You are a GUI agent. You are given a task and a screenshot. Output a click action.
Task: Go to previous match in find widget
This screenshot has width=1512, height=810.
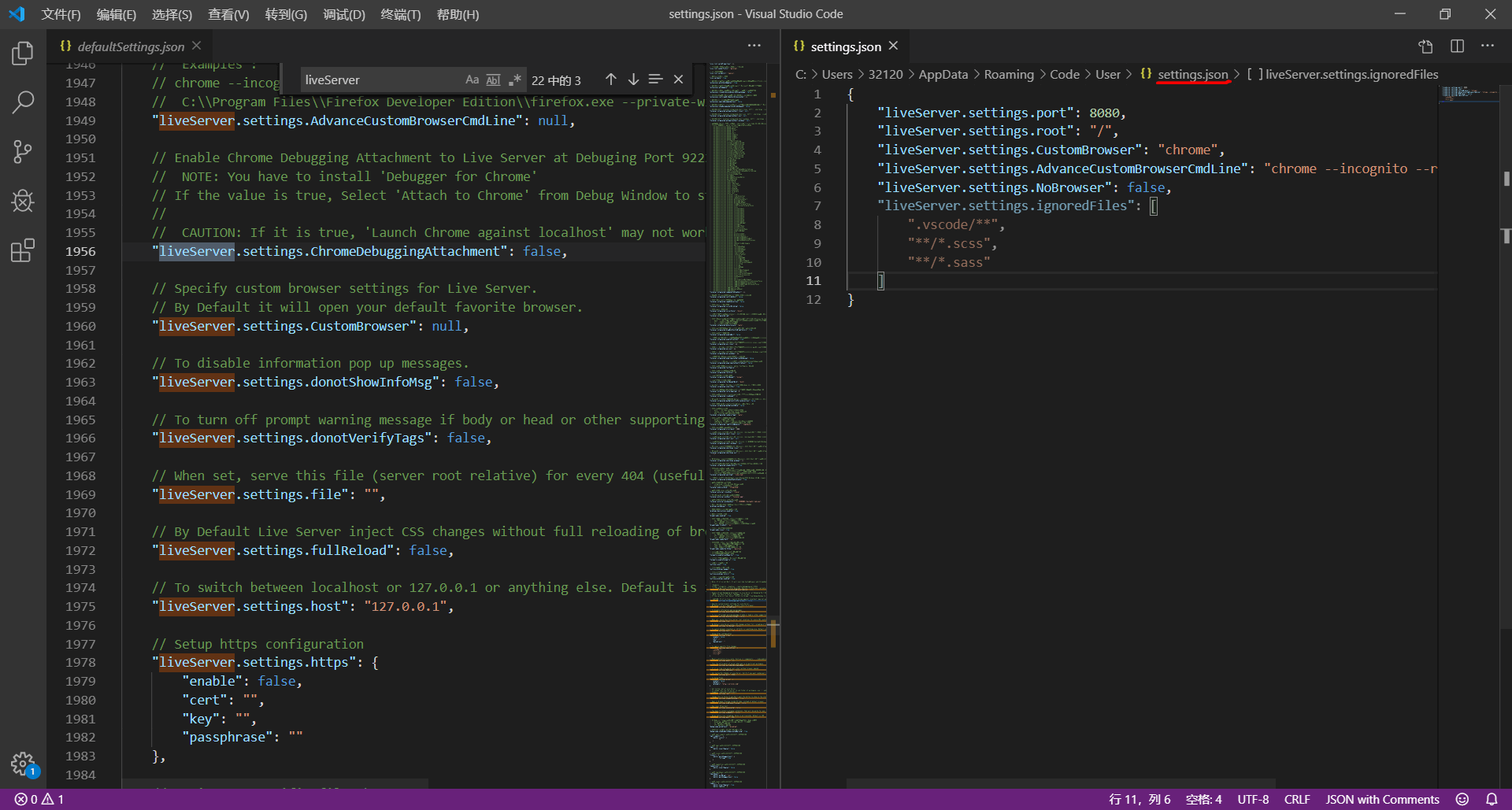[x=610, y=80]
